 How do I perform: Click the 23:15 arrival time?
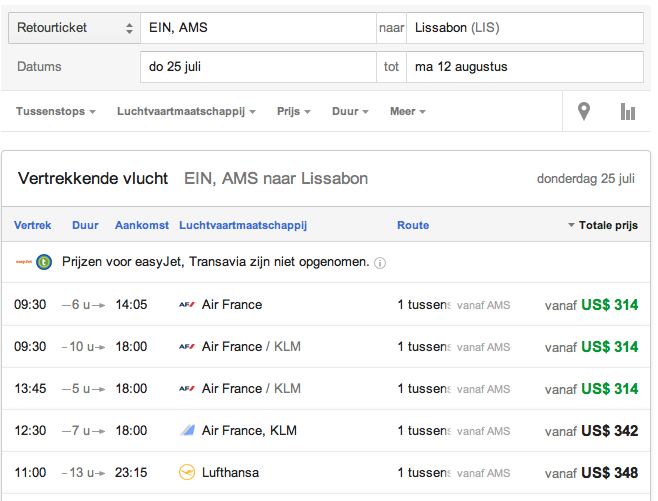click(131, 472)
